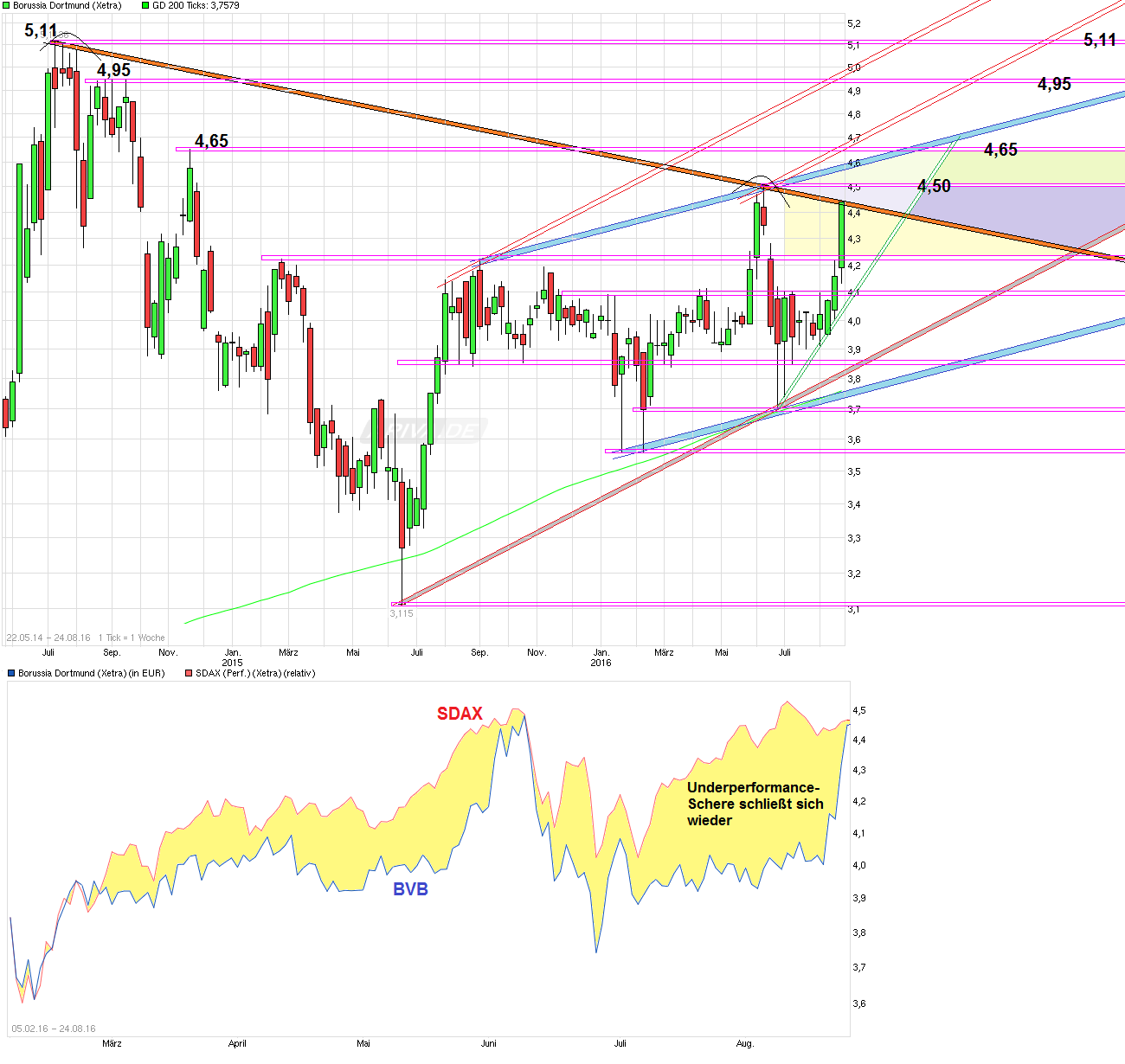Click the red "SDAX" line label
1125x1064 pixels.
(460, 714)
